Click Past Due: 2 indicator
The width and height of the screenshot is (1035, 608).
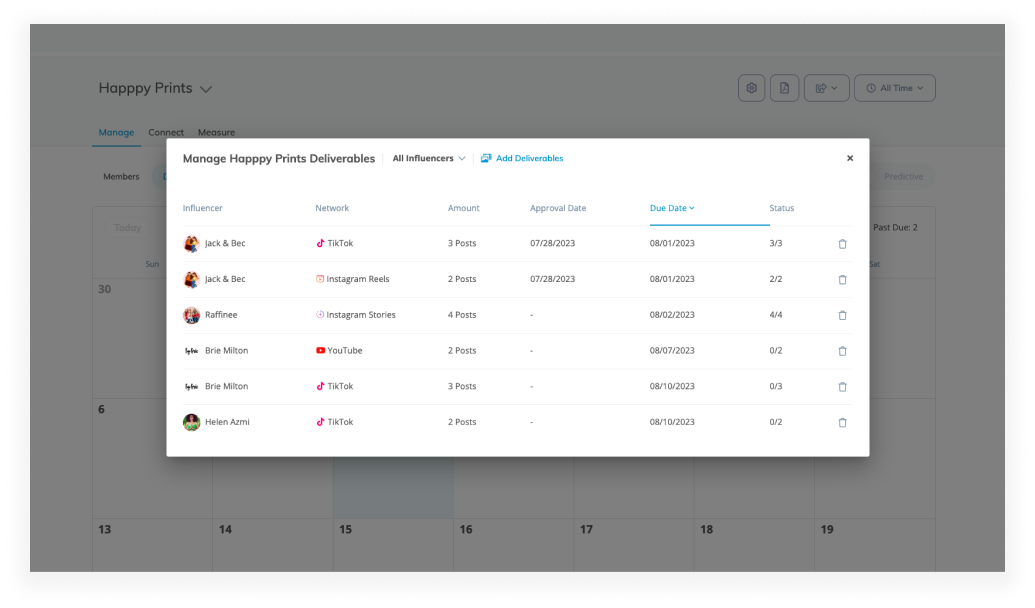895,227
